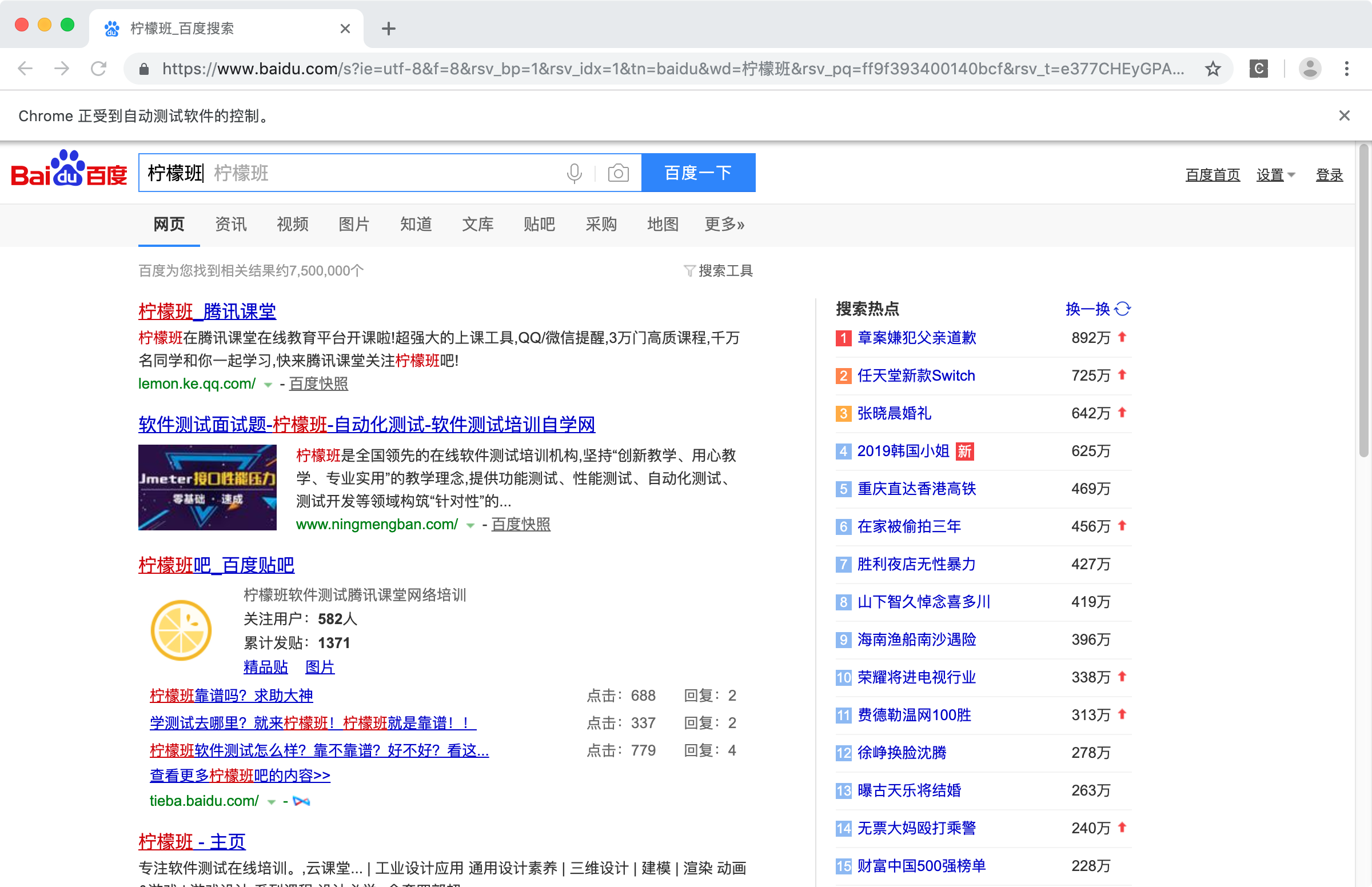The image size is (1372, 887).
Task: Click the voice search microphone icon
Action: point(574,173)
